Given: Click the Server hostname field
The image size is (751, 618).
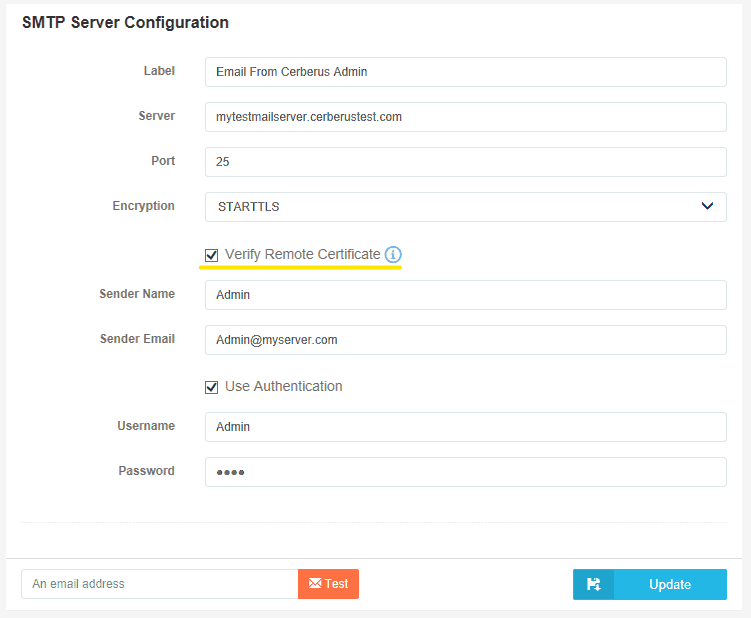Looking at the screenshot, I should pyautogui.click(x=466, y=117).
